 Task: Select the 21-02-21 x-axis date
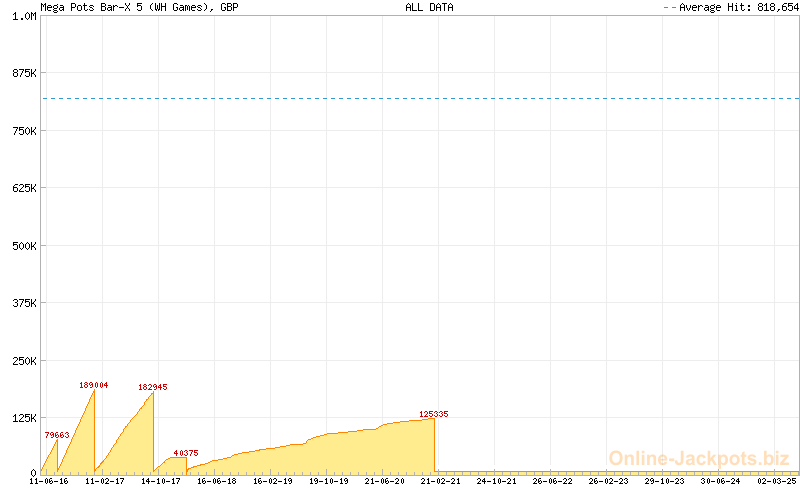pyautogui.click(x=441, y=481)
